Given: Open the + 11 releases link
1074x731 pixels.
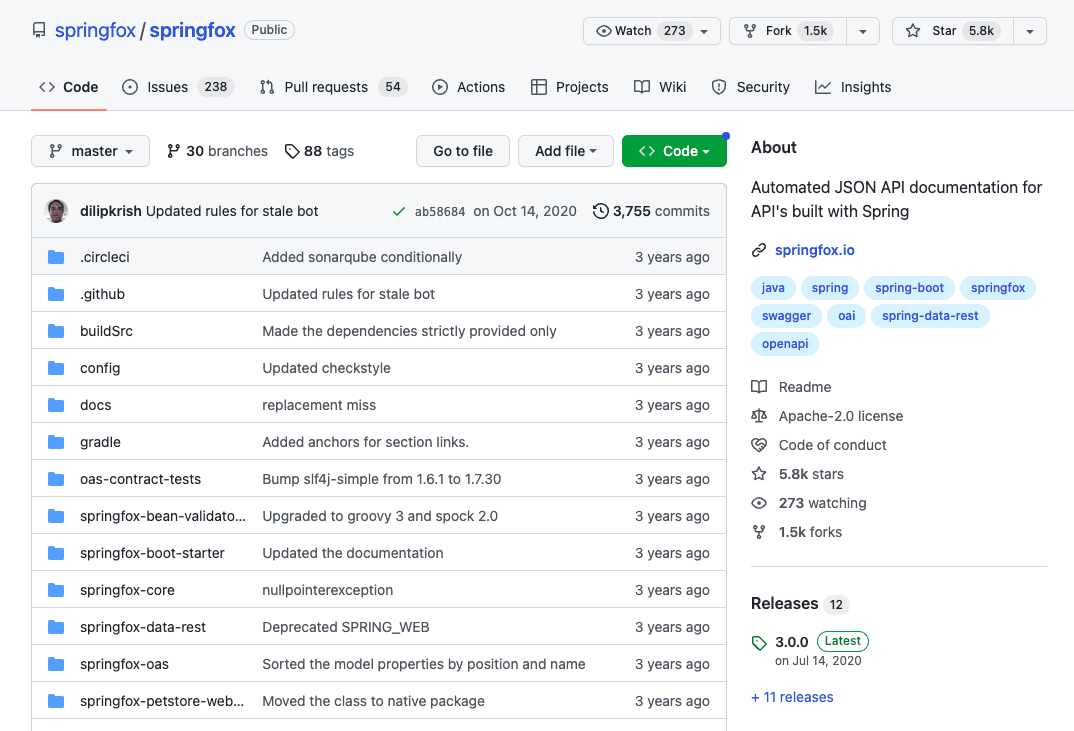Looking at the screenshot, I should click(x=792, y=697).
